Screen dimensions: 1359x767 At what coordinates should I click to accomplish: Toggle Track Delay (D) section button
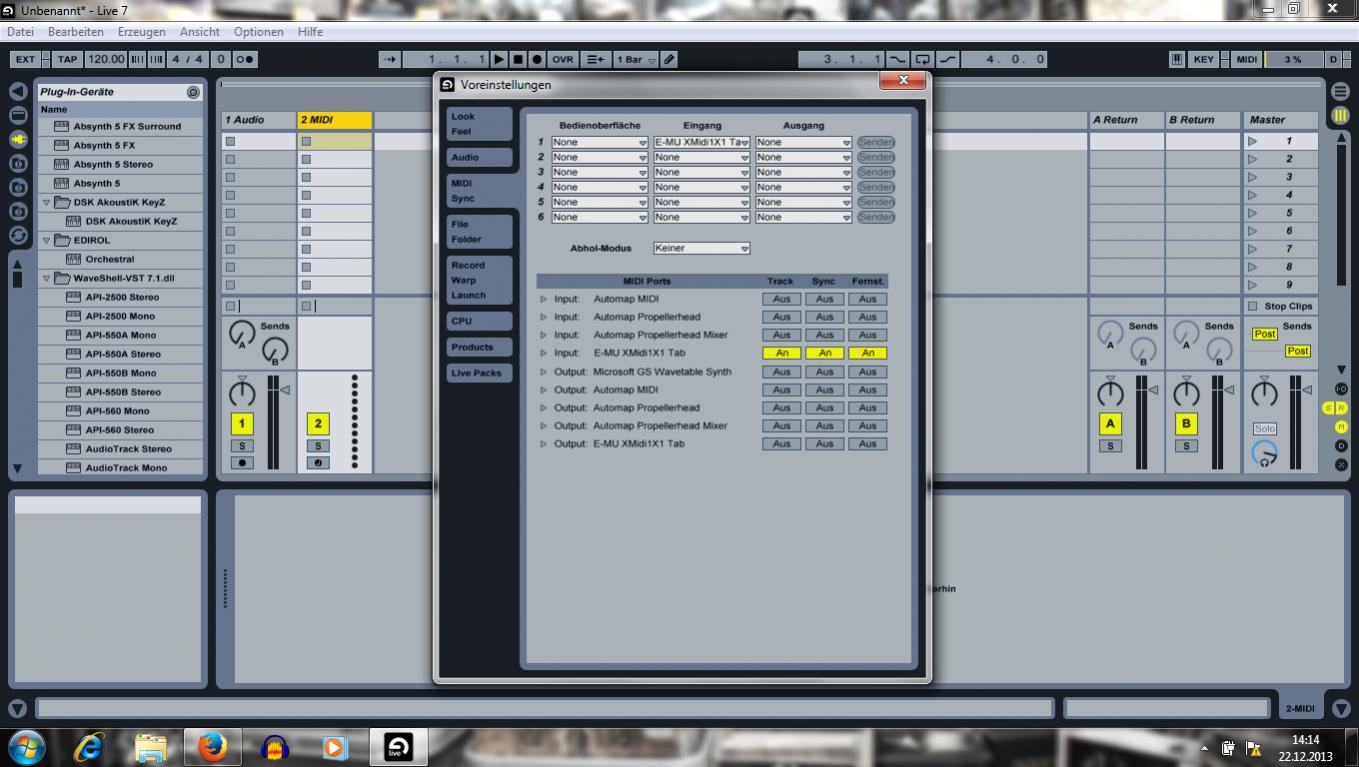coord(1341,446)
